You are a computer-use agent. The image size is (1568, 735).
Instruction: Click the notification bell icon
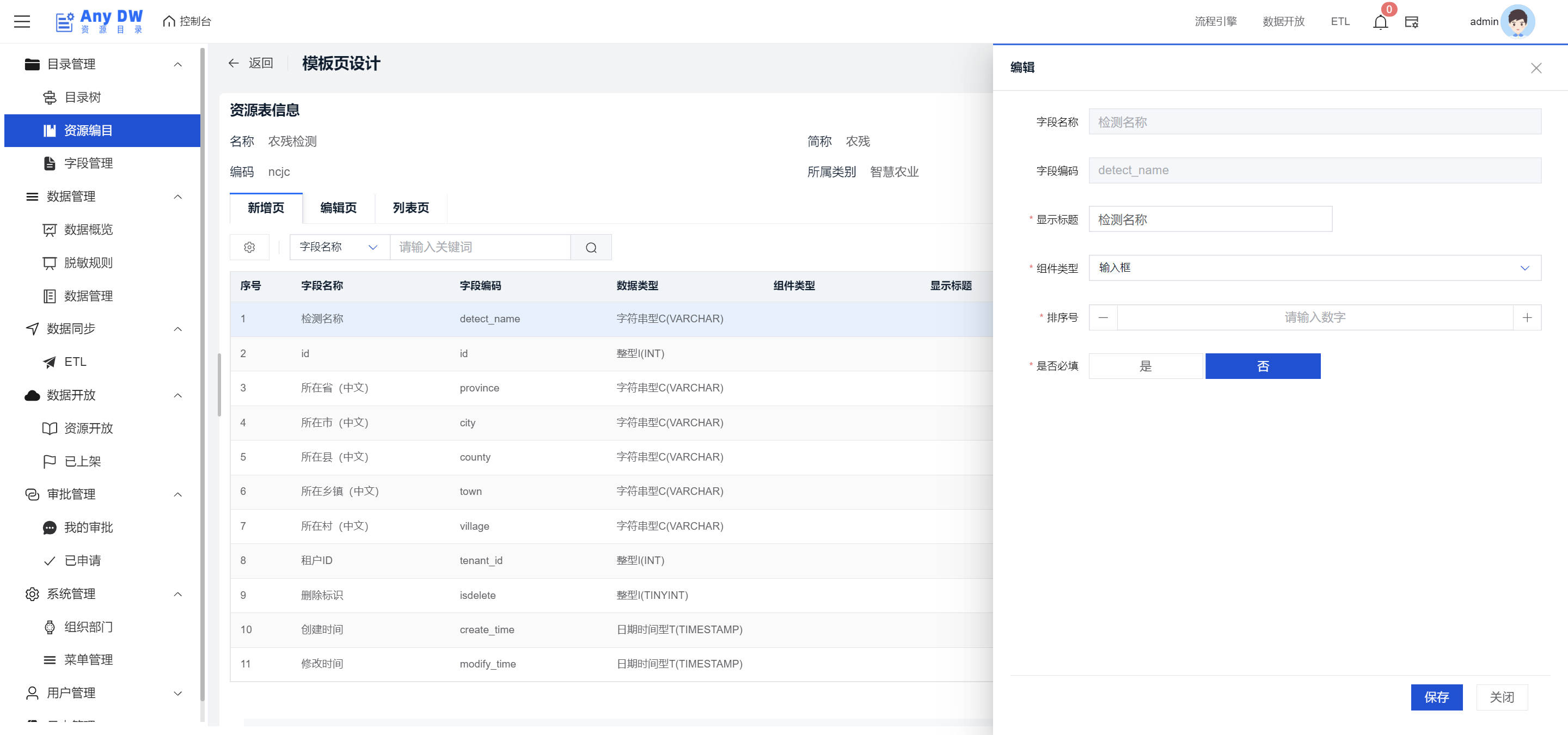pos(1380,22)
